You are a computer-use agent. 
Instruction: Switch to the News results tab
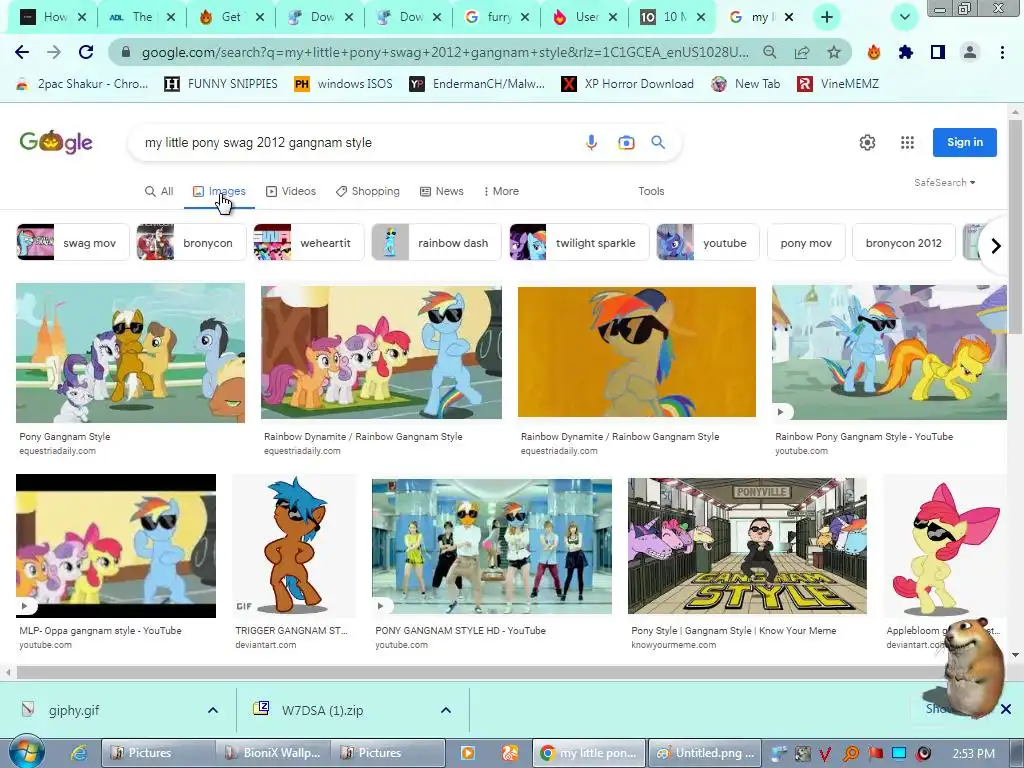[x=441, y=191]
